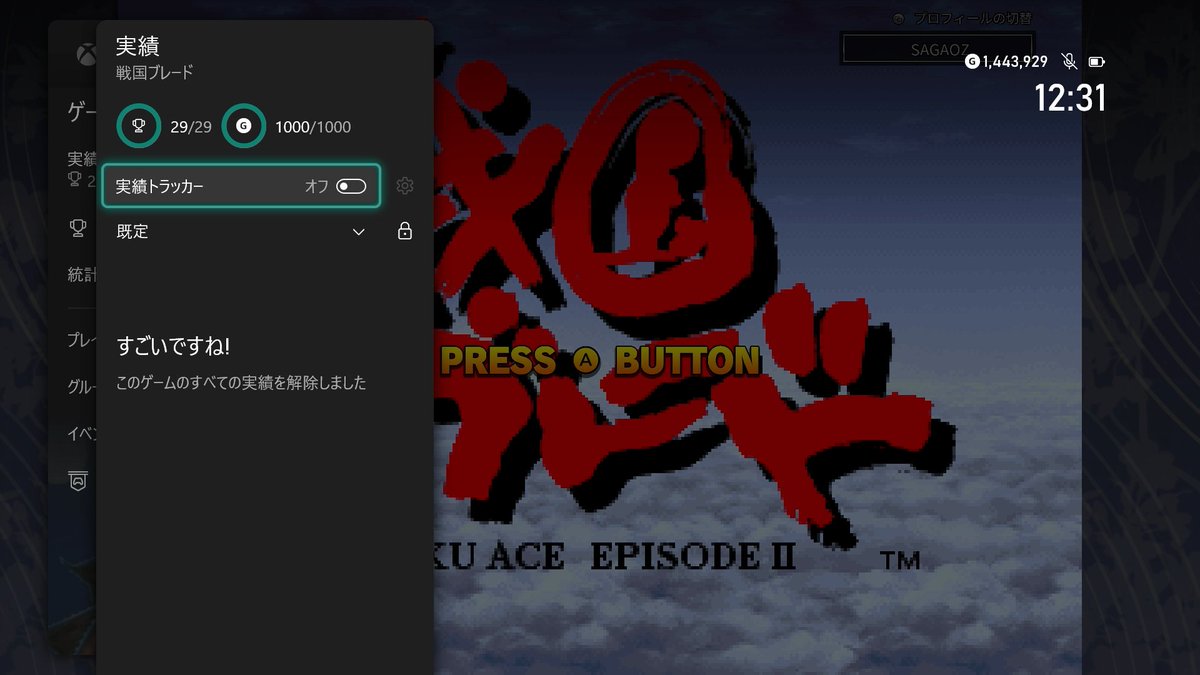
Task: Click the オフ label on tracker row
Action: click(x=316, y=186)
